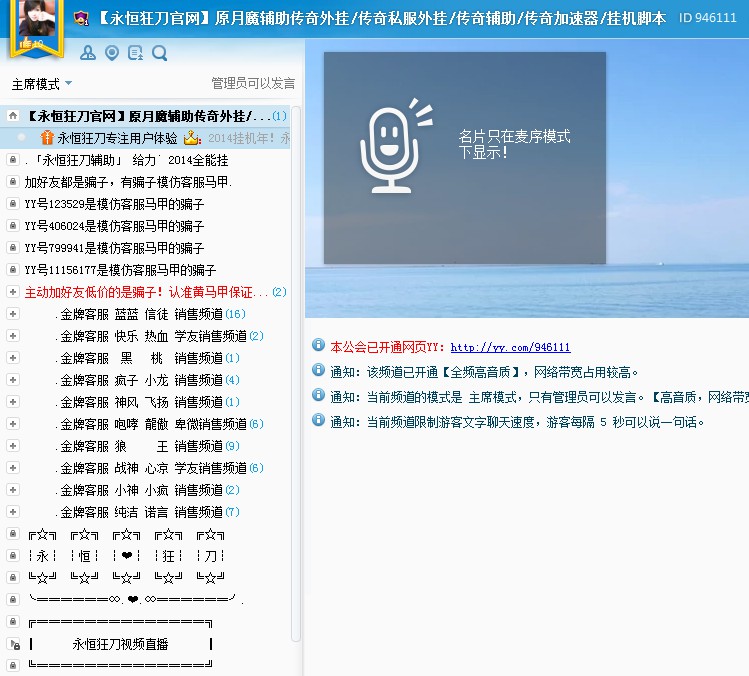This screenshot has width=749, height=676.
Task: Click the ID 946111 channel number
Action: [707, 18]
